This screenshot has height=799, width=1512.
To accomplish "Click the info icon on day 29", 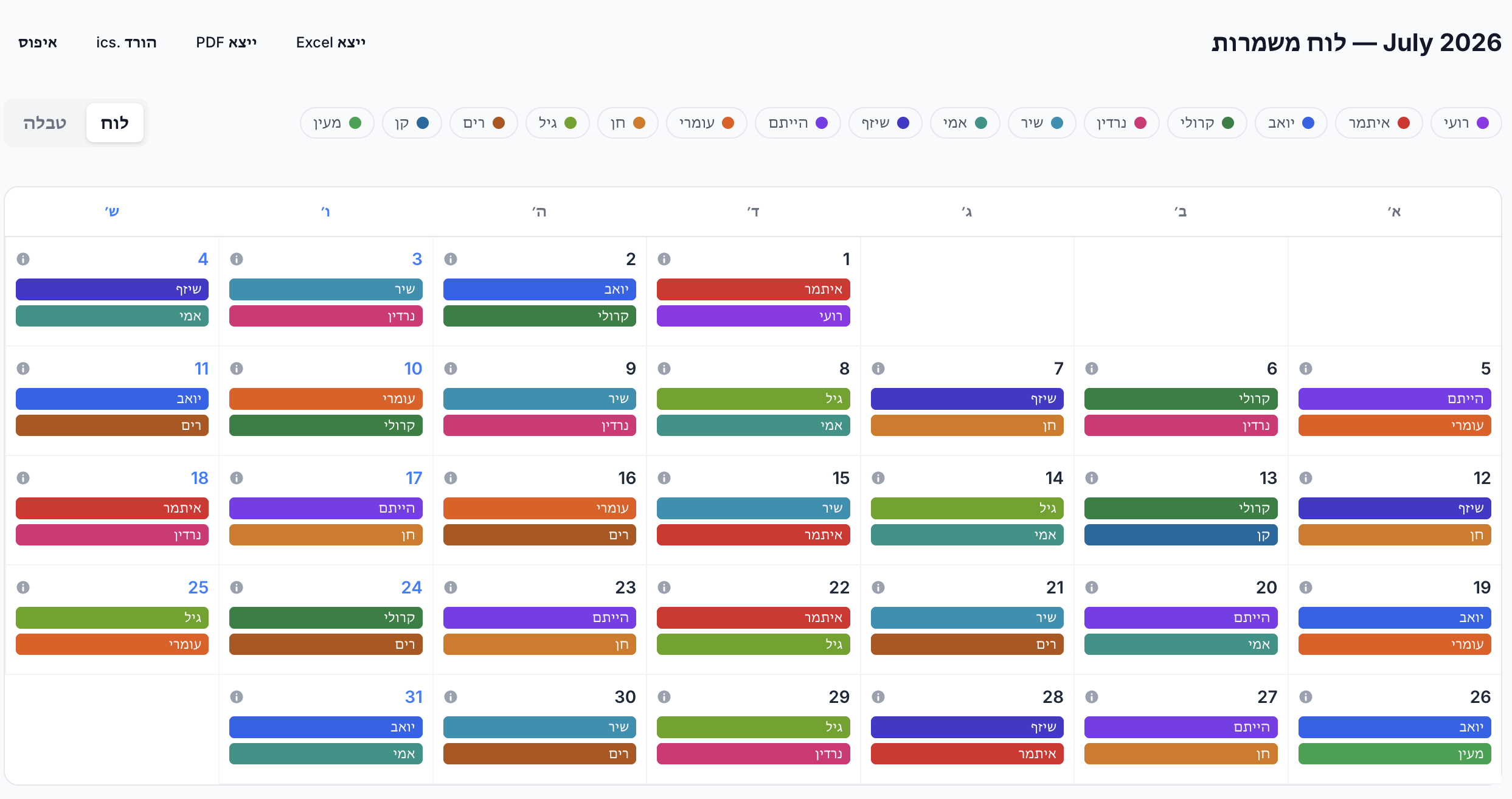I will click(664, 697).
